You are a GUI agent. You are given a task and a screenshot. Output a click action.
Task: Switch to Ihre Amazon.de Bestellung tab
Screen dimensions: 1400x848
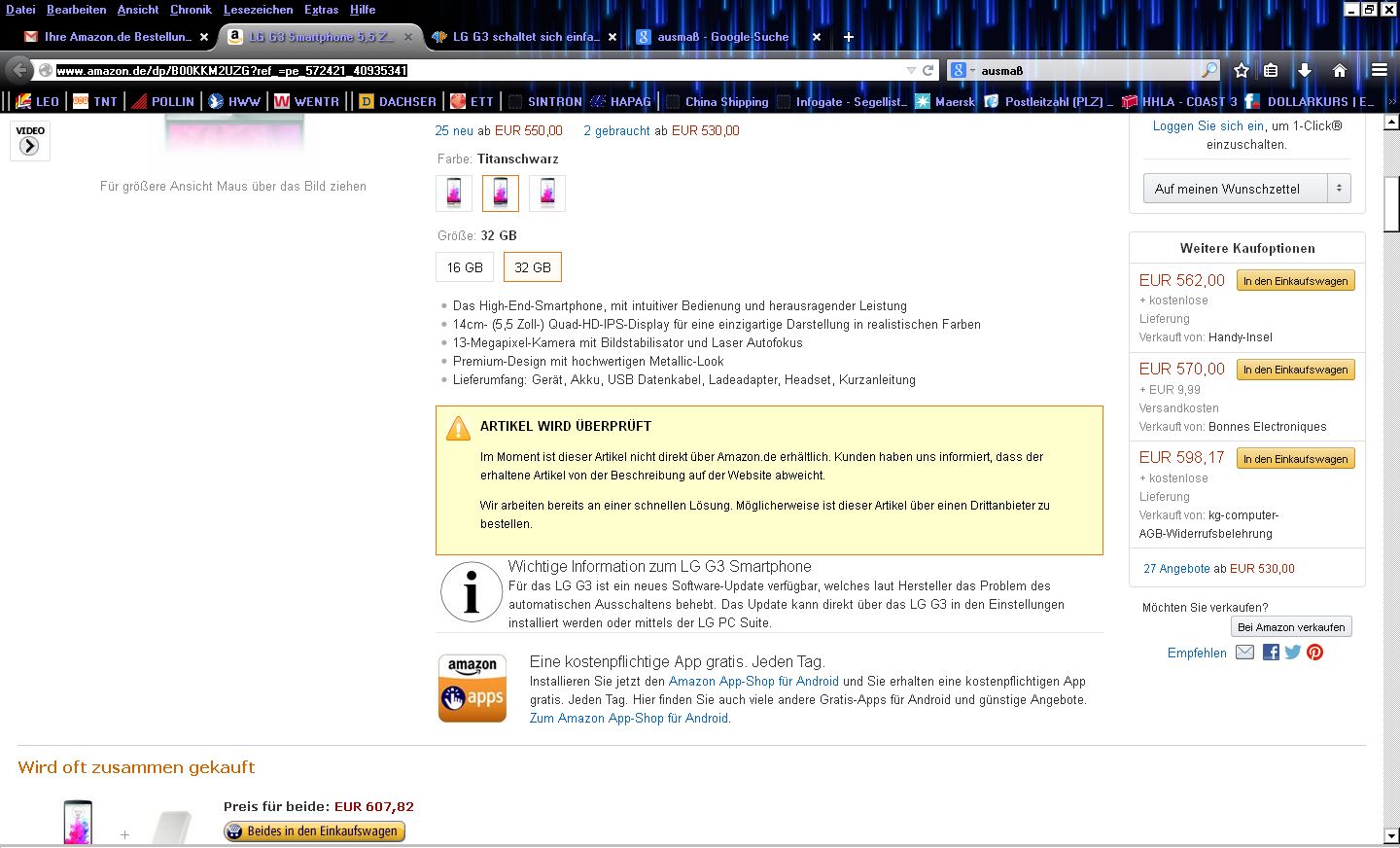coord(117,37)
